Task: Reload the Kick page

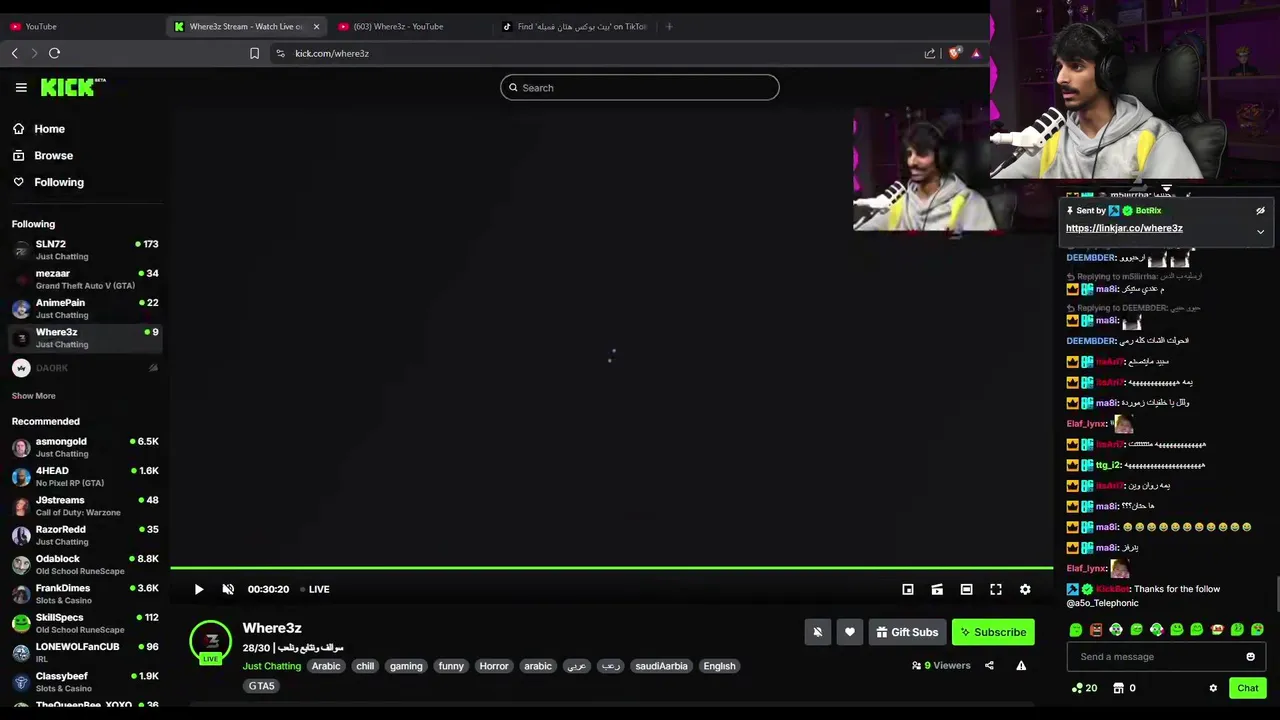Action: click(55, 53)
